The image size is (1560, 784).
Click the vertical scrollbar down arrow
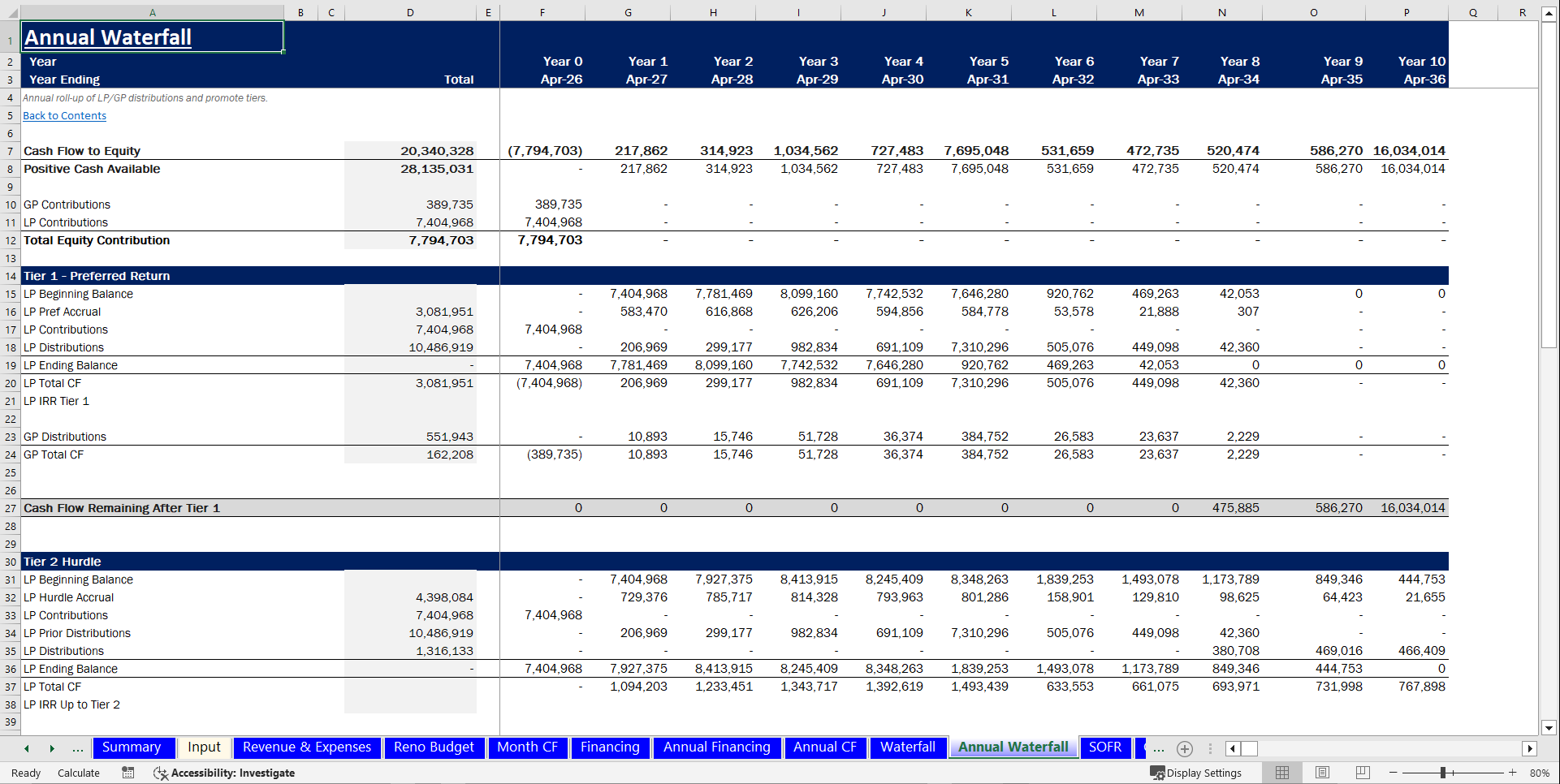(x=1550, y=728)
